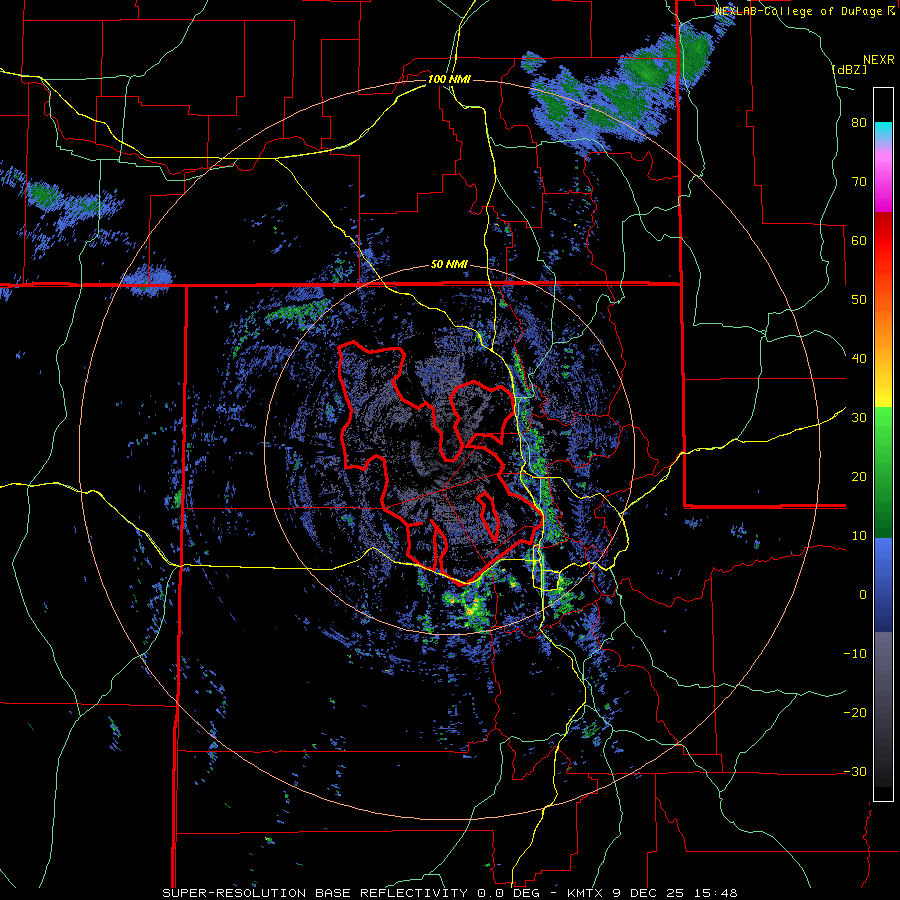Click the -30 value on the dBZ scale
This screenshot has width=900, height=900.
coord(855,771)
